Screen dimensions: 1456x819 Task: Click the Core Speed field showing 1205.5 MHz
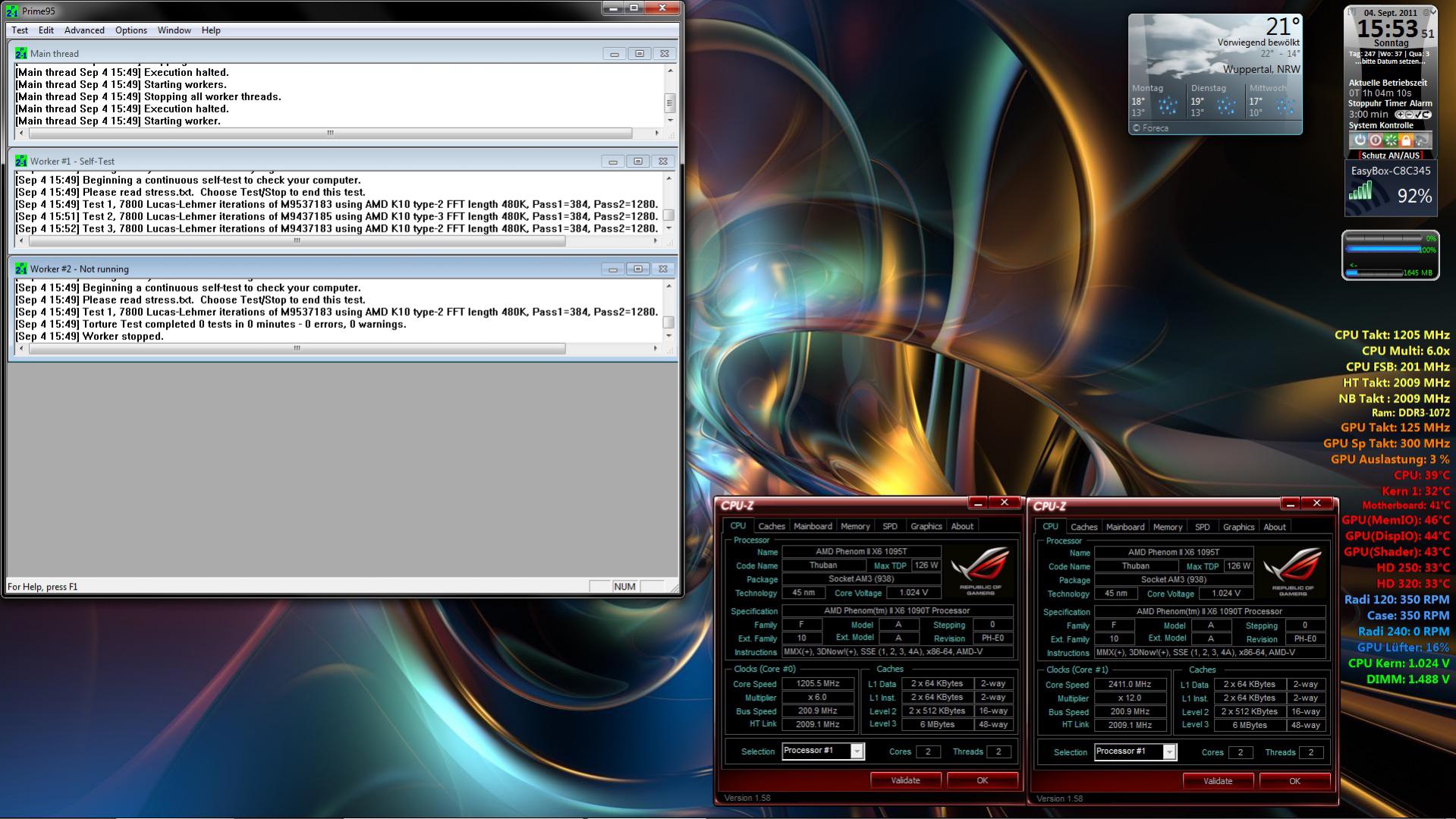pos(817,683)
